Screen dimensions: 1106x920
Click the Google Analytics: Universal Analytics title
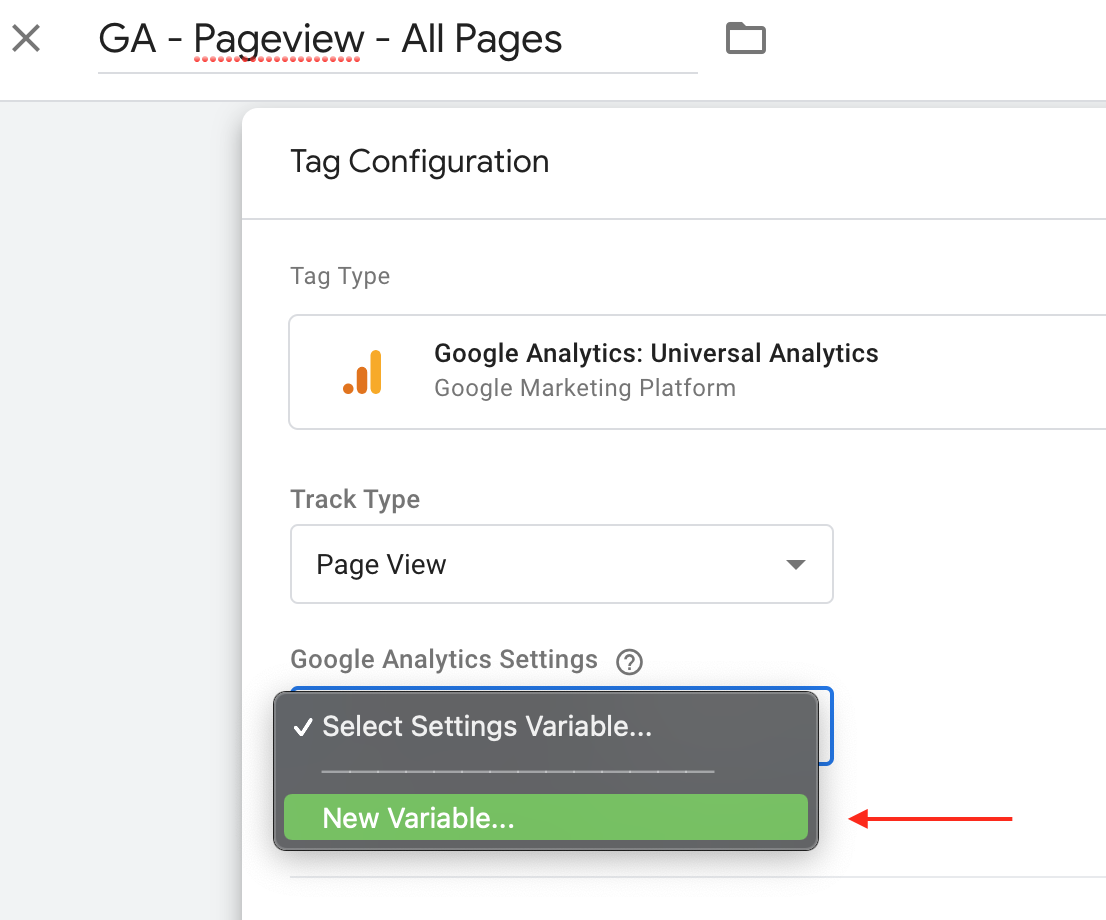[656, 353]
